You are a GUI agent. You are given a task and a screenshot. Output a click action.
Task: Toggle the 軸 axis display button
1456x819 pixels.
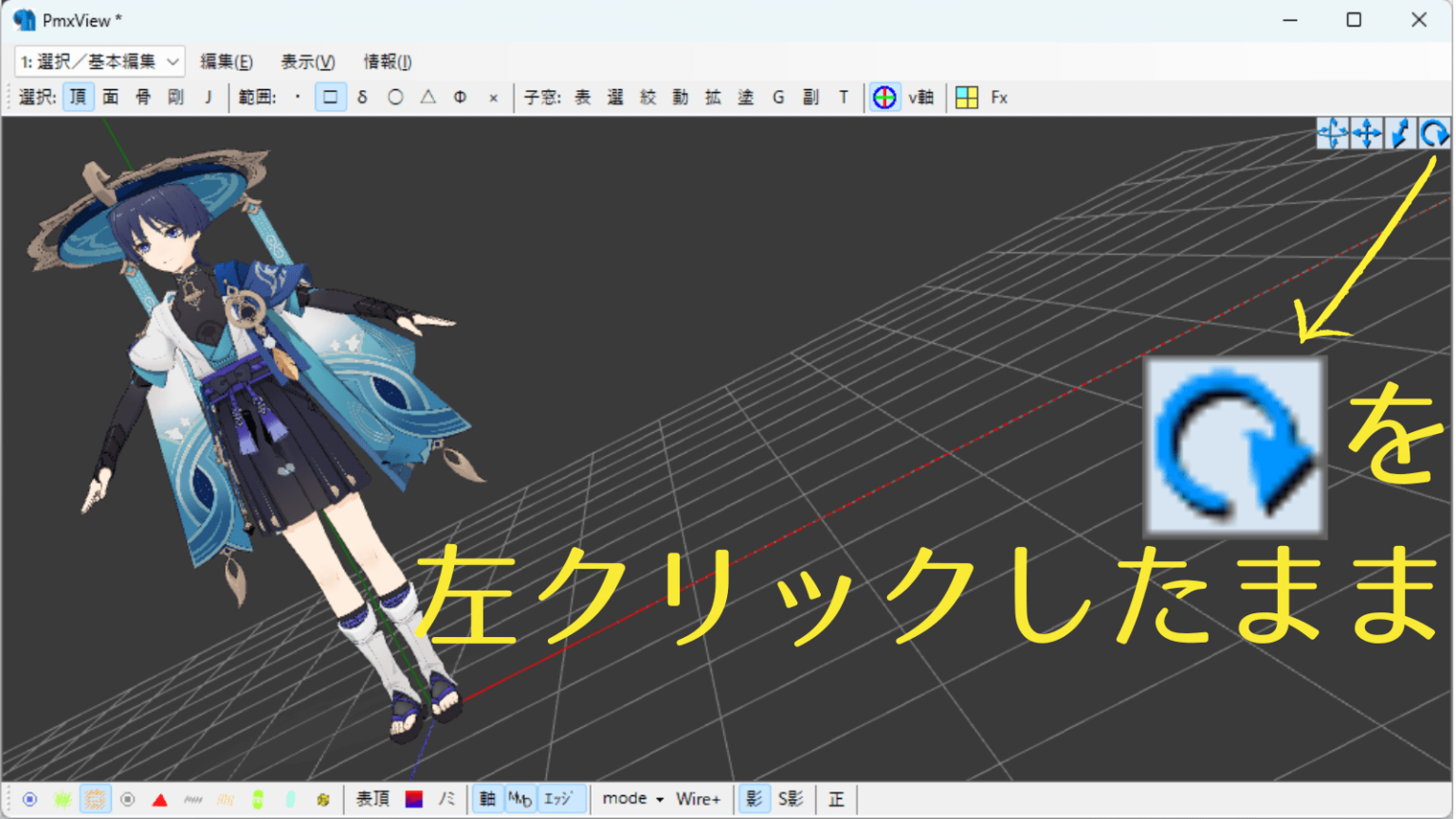[486, 798]
